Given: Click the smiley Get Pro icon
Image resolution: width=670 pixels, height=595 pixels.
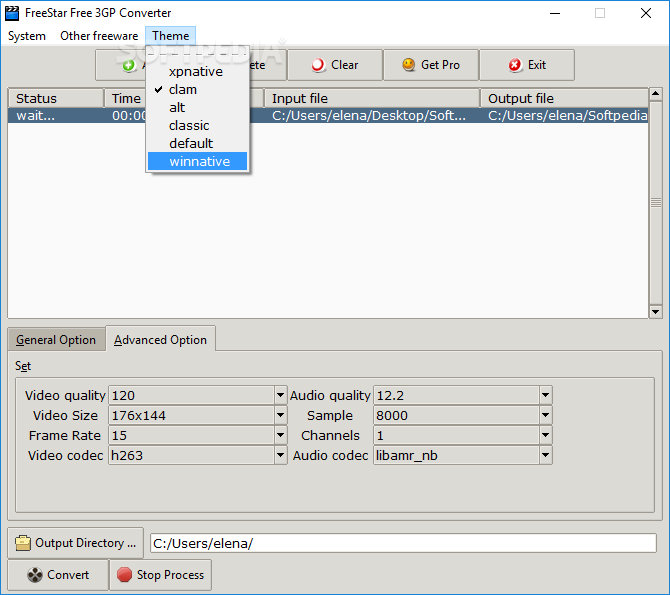Looking at the screenshot, I should coord(408,65).
